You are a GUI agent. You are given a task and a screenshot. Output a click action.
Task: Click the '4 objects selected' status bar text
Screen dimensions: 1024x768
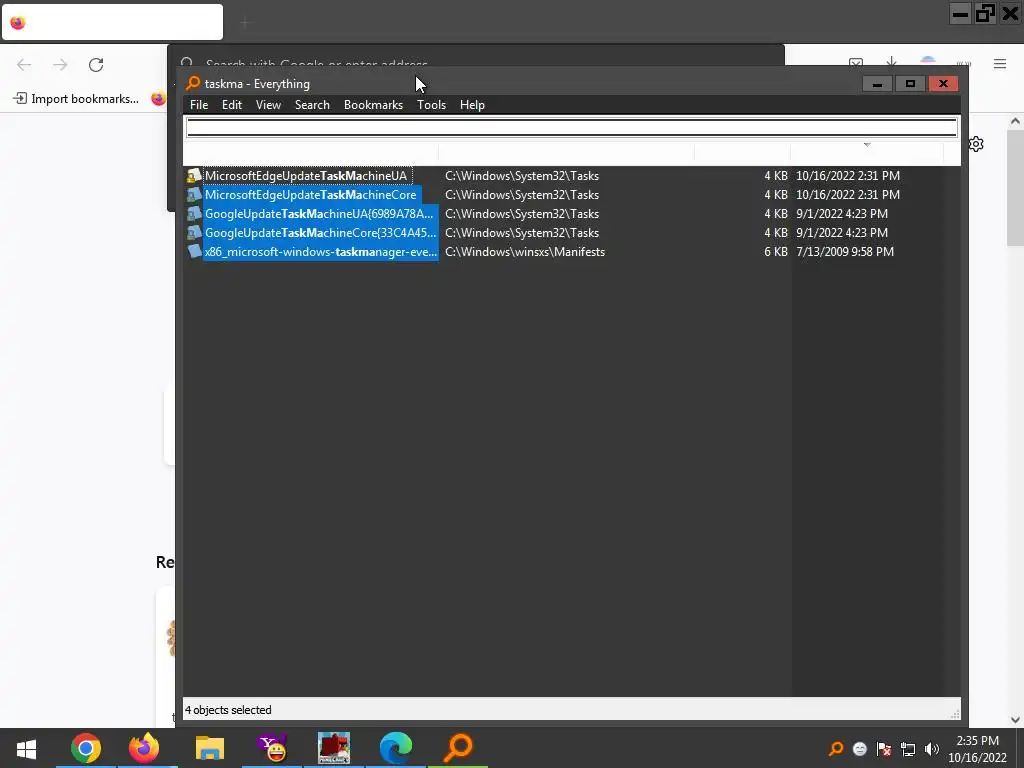228,710
